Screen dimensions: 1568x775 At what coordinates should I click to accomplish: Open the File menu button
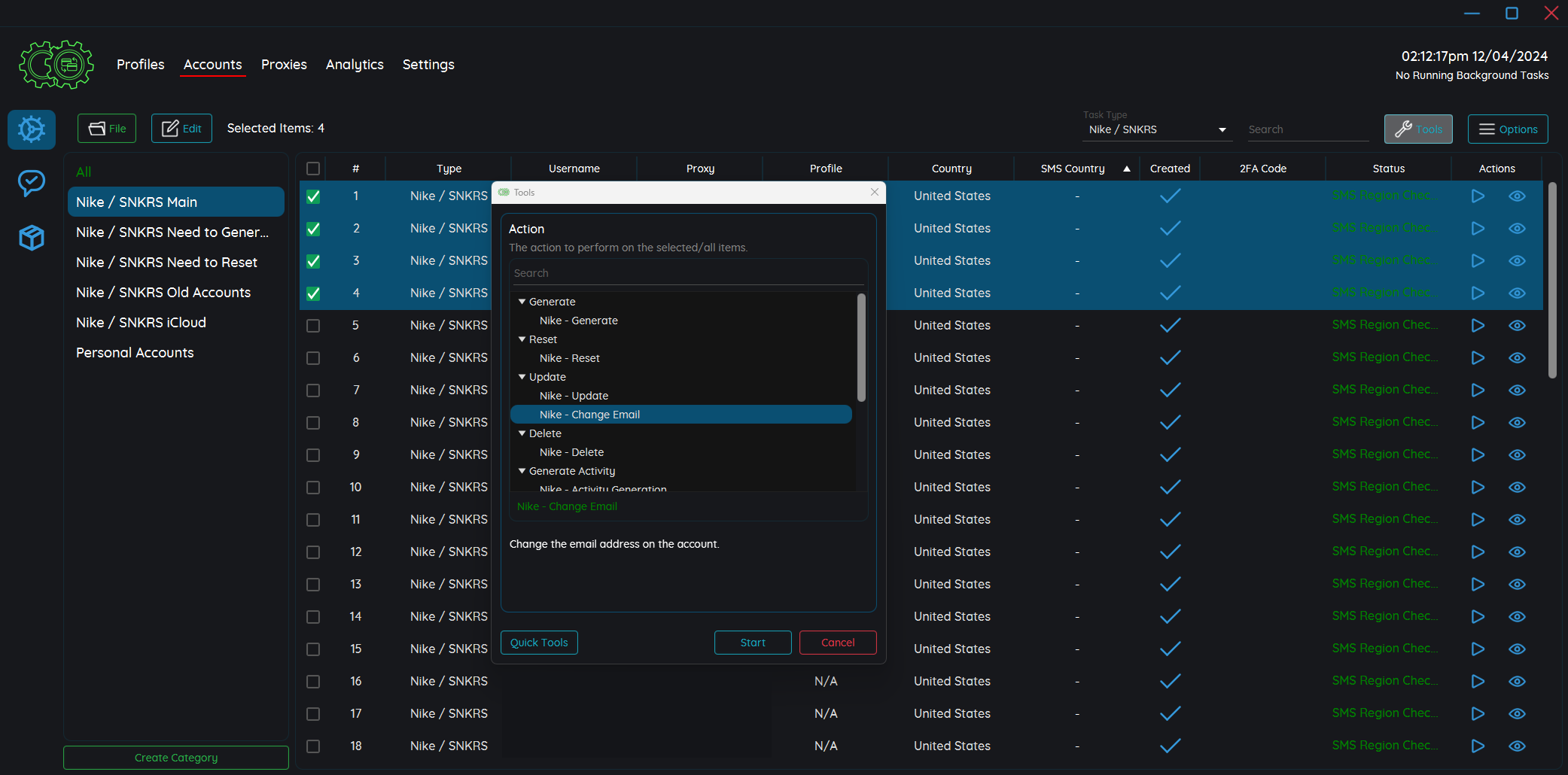click(x=107, y=129)
